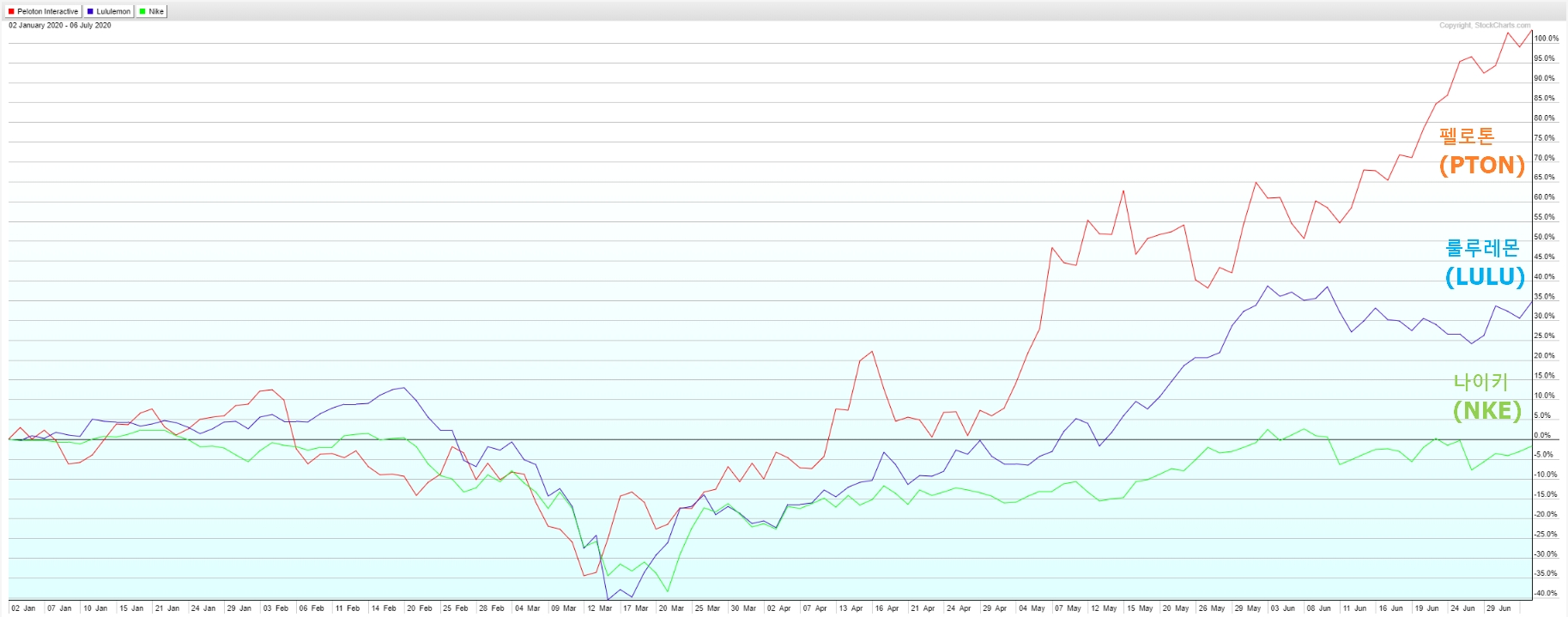Click the blue (LULU) ticker label

[x=1486, y=277]
